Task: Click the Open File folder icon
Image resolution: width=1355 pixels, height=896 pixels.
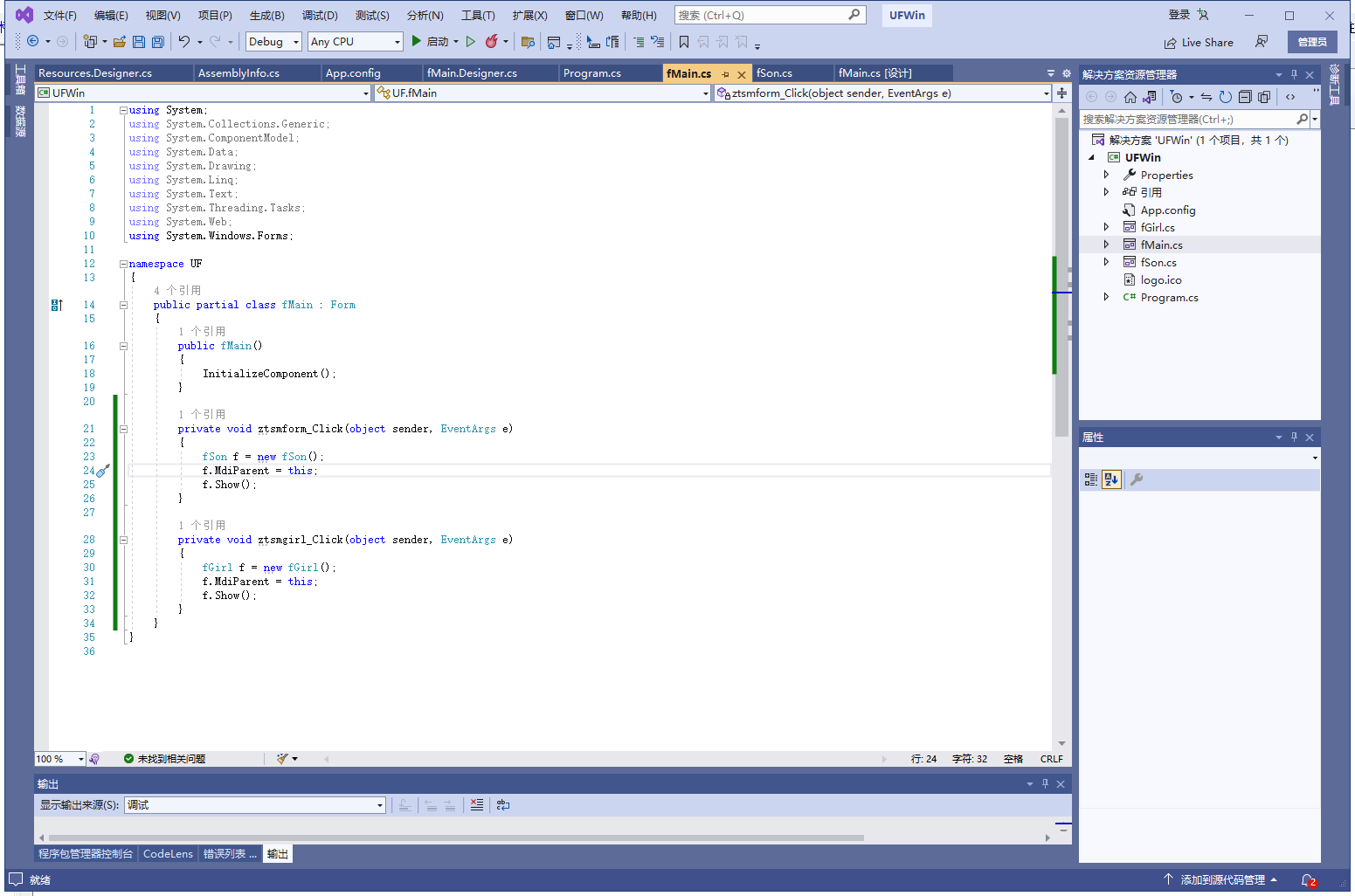Action: [x=120, y=41]
